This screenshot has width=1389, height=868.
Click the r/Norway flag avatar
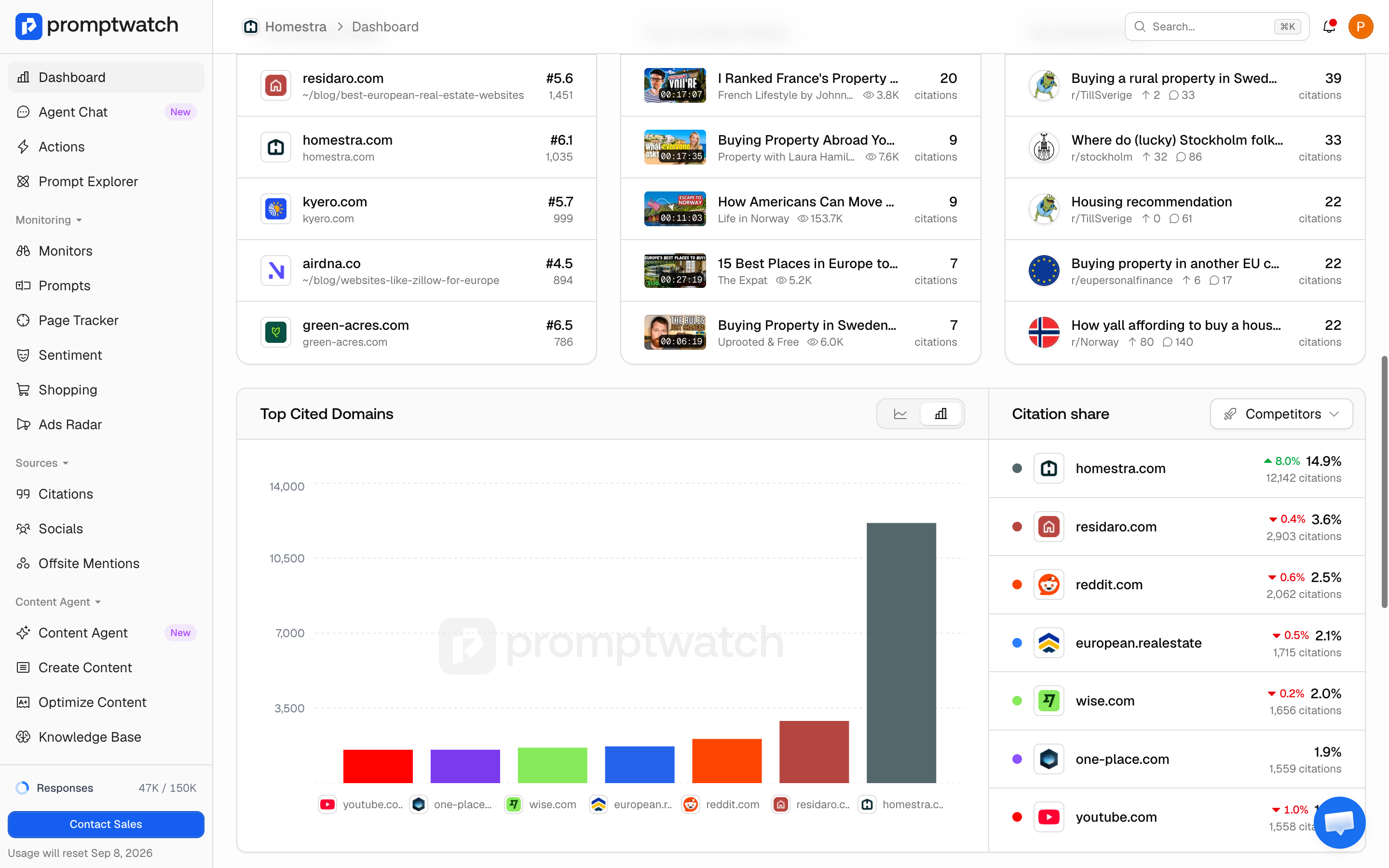coord(1044,332)
